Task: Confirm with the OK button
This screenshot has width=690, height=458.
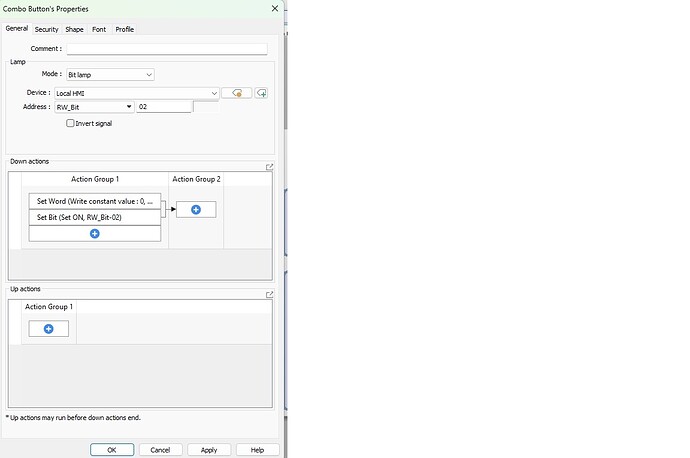Action: (x=112, y=450)
